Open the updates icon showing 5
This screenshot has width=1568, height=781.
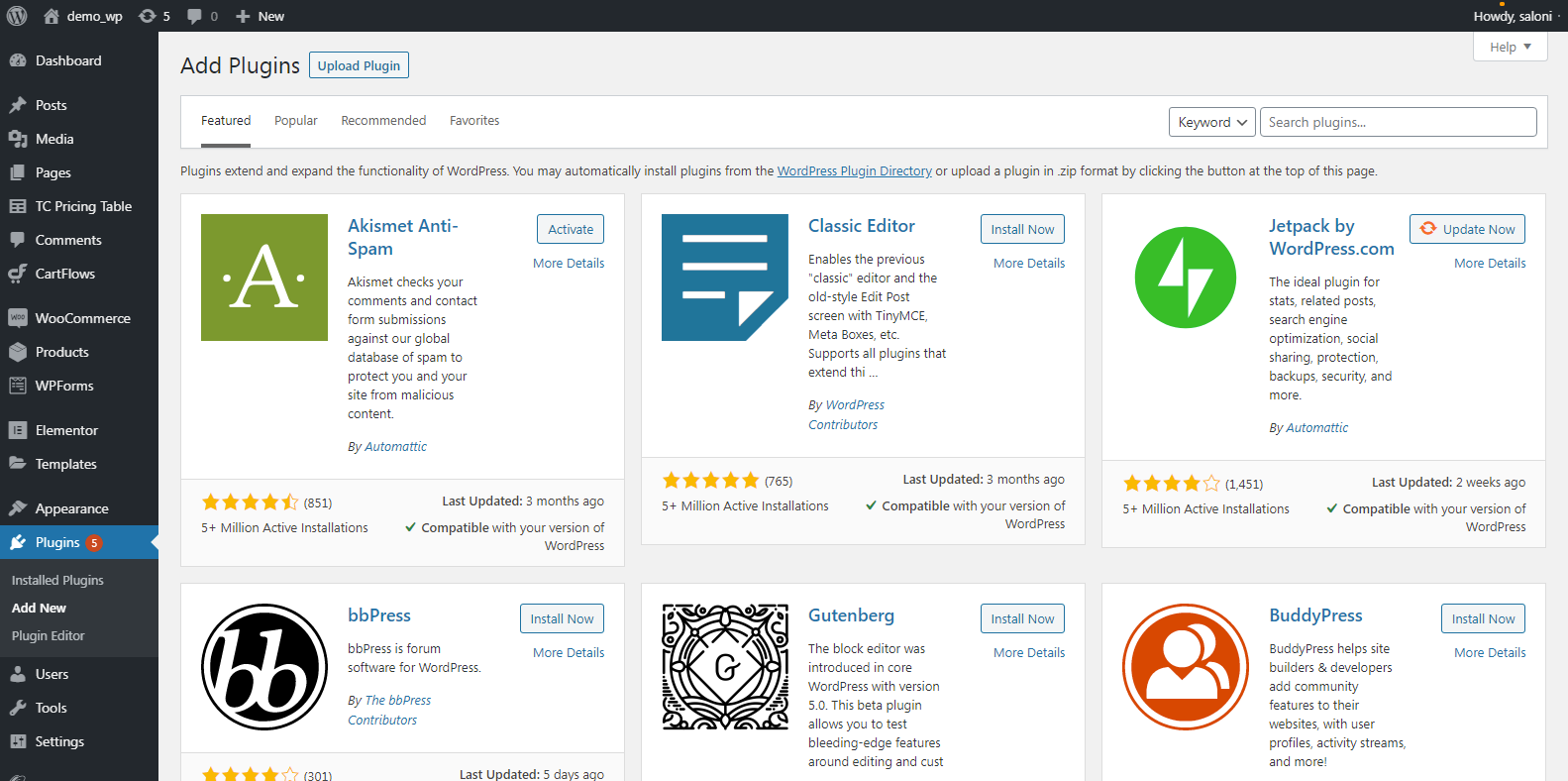148,16
